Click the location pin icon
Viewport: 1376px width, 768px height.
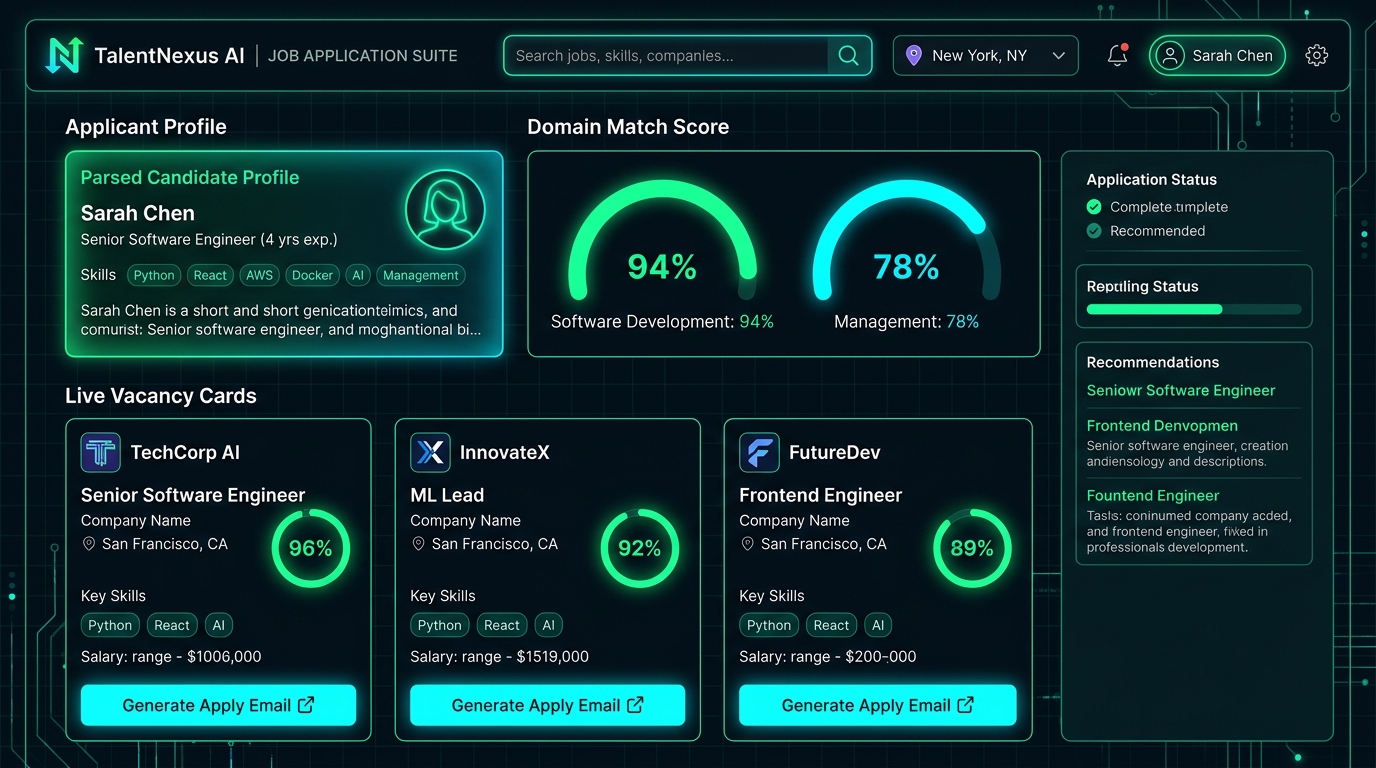[913, 56]
